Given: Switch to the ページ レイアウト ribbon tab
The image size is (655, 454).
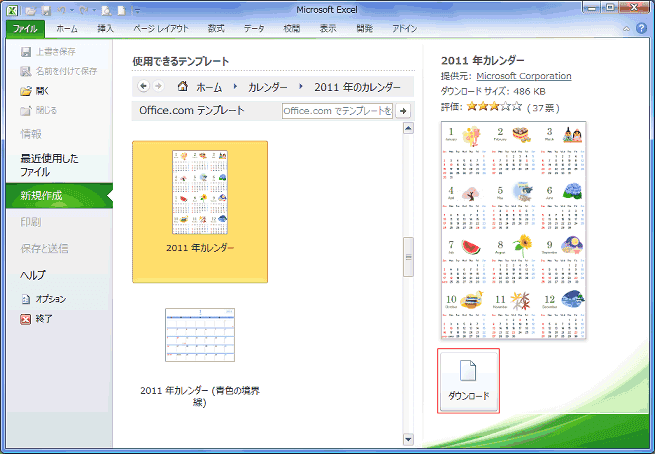Looking at the screenshot, I should [161, 28].
